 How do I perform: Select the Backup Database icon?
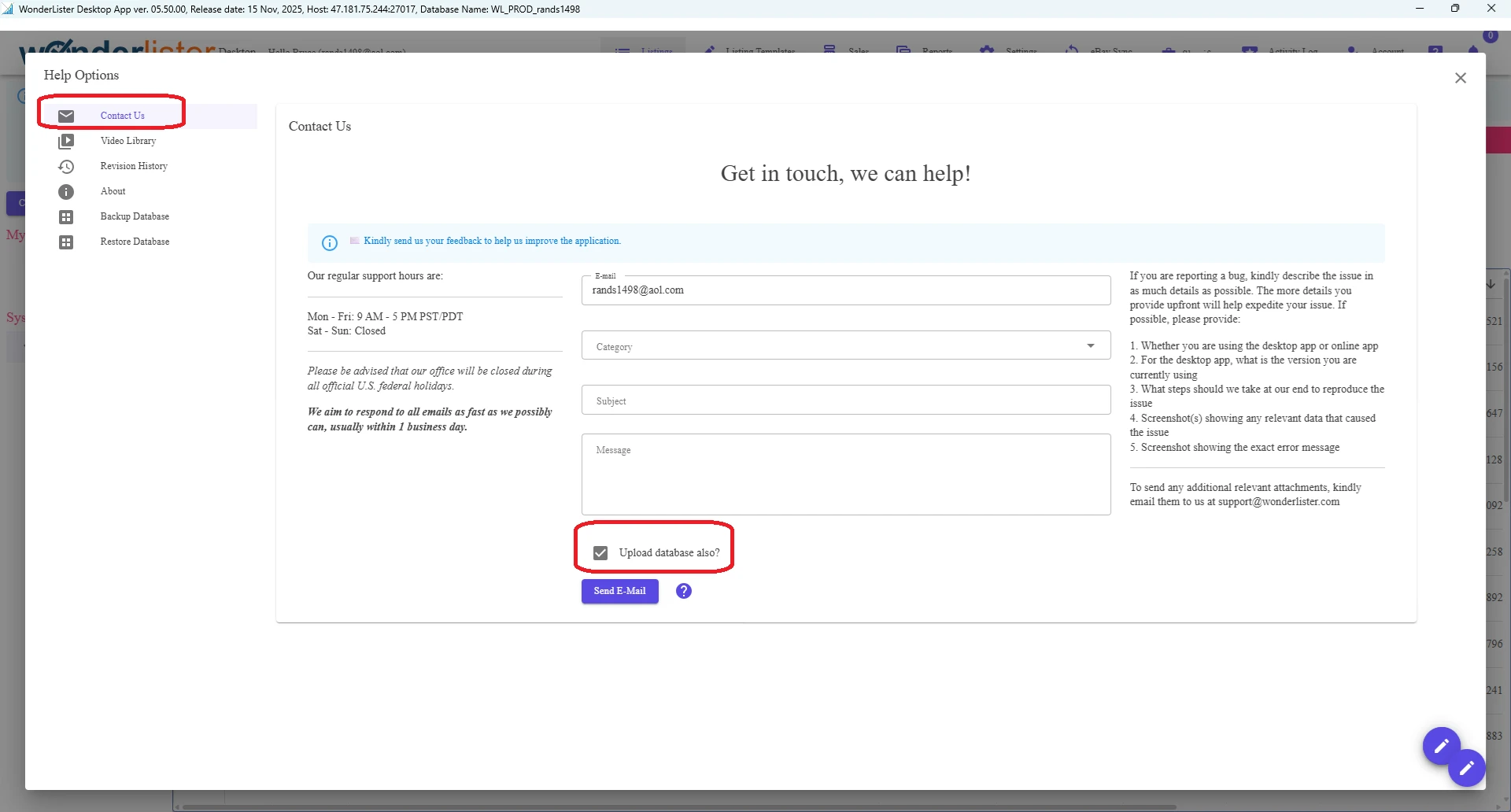66,216
